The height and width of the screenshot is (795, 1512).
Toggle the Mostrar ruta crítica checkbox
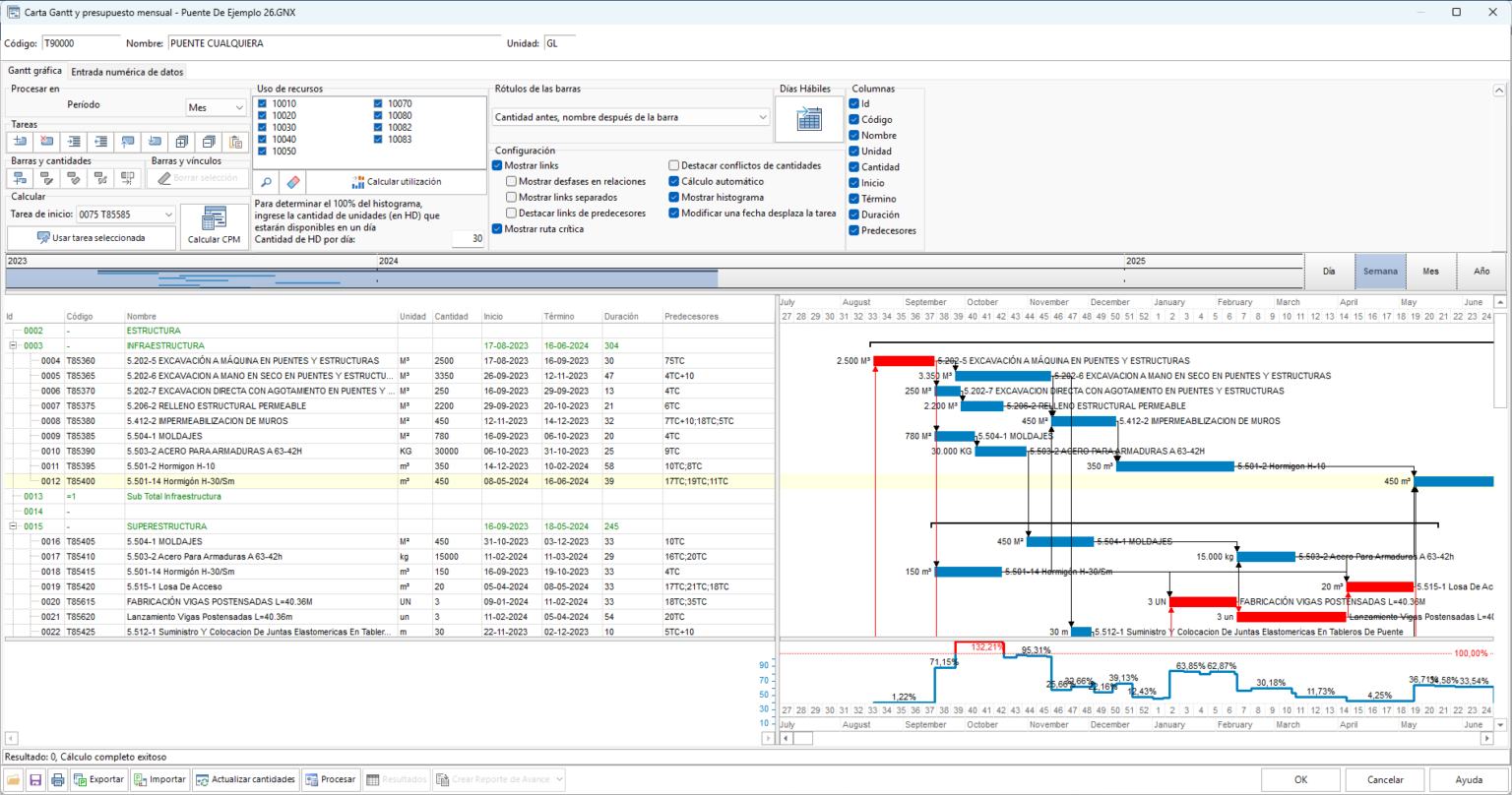click(497, 229)
